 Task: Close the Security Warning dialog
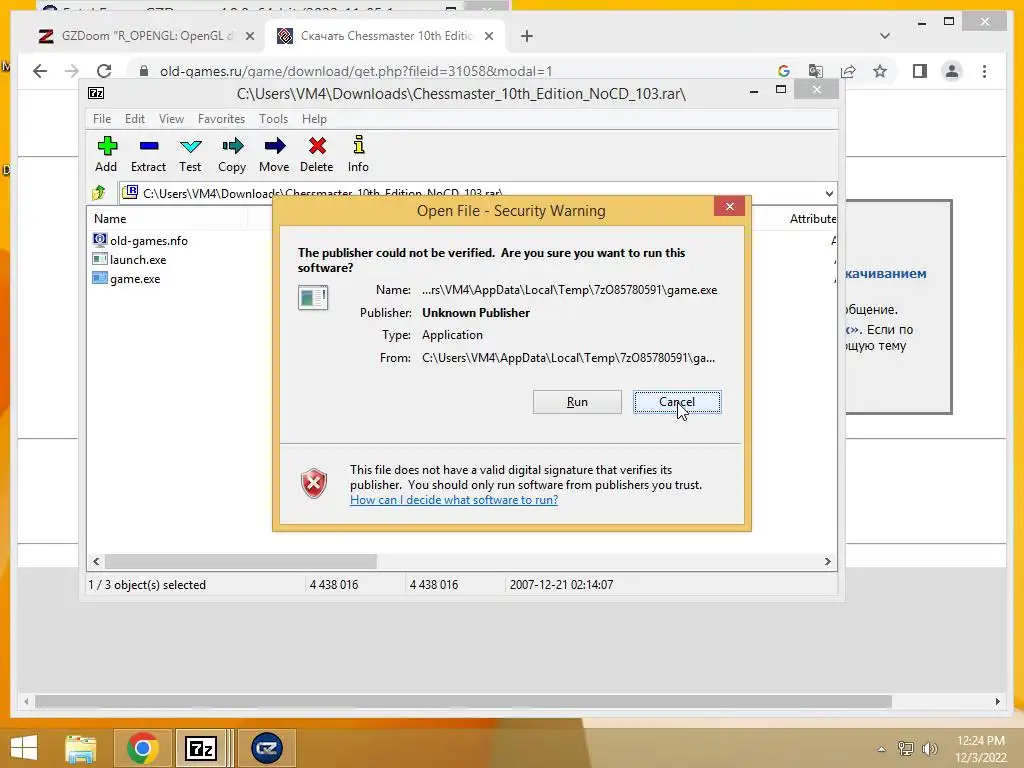click(x=729, y=206)
